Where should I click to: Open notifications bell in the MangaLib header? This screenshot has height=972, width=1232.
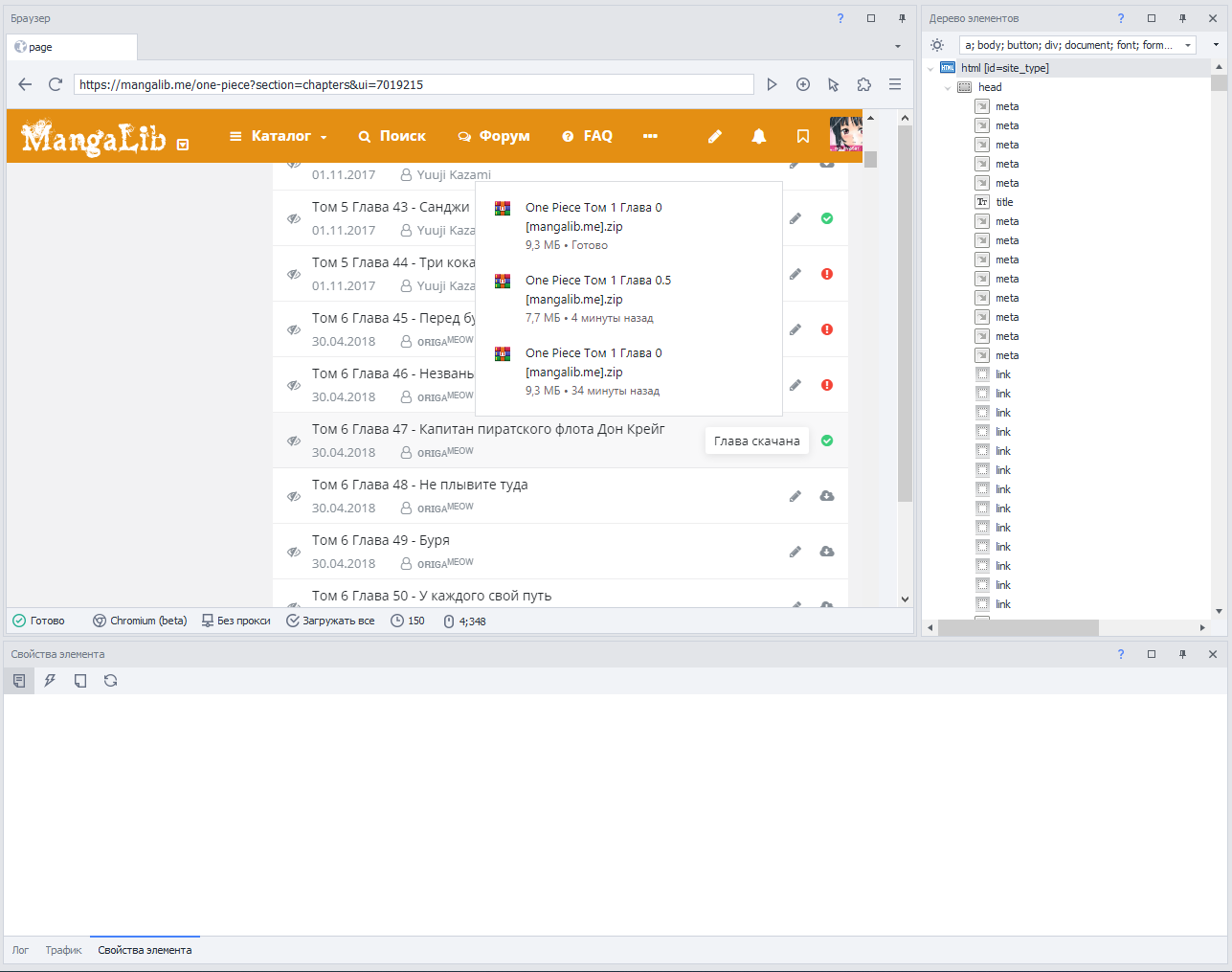coord(759,136)
